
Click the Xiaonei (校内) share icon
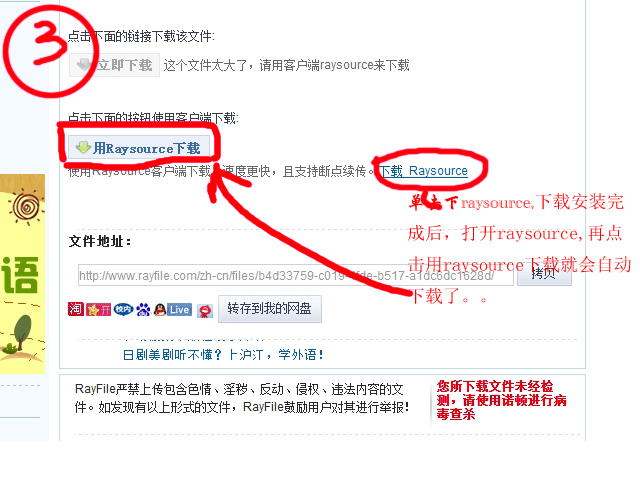[x=124, y=309]
